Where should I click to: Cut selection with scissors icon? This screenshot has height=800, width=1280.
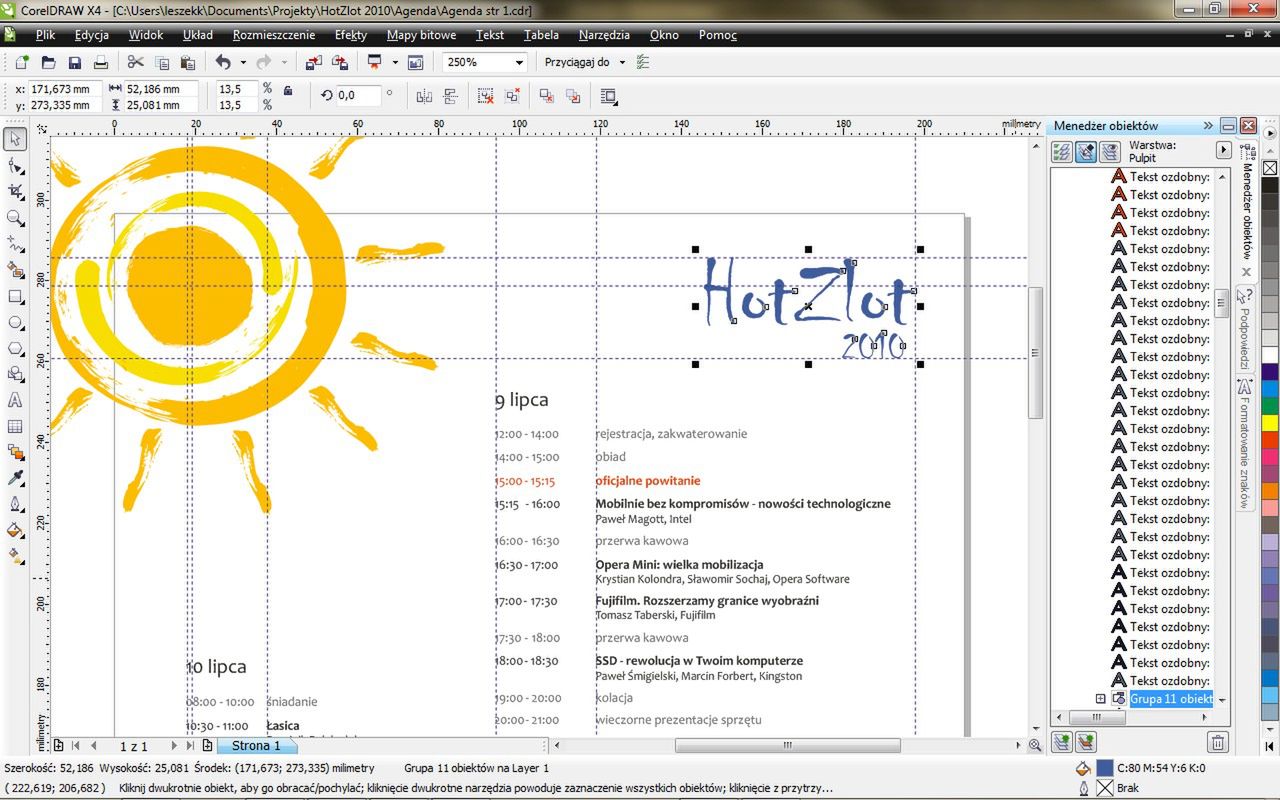point(136,62)
